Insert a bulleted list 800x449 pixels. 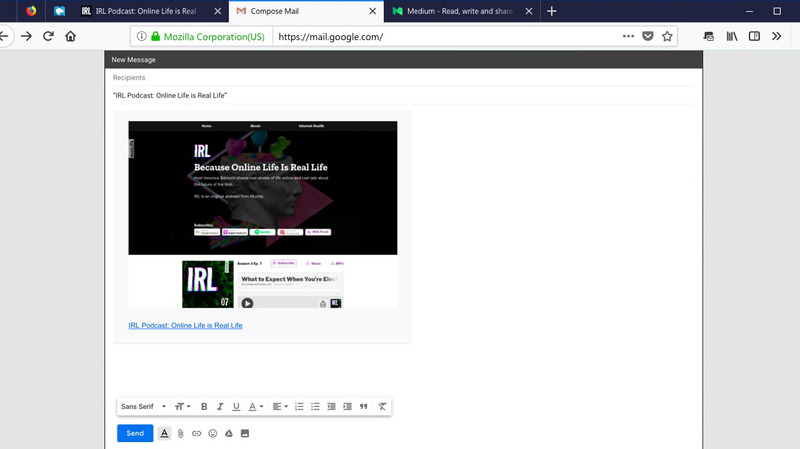(x=315, y=406)
